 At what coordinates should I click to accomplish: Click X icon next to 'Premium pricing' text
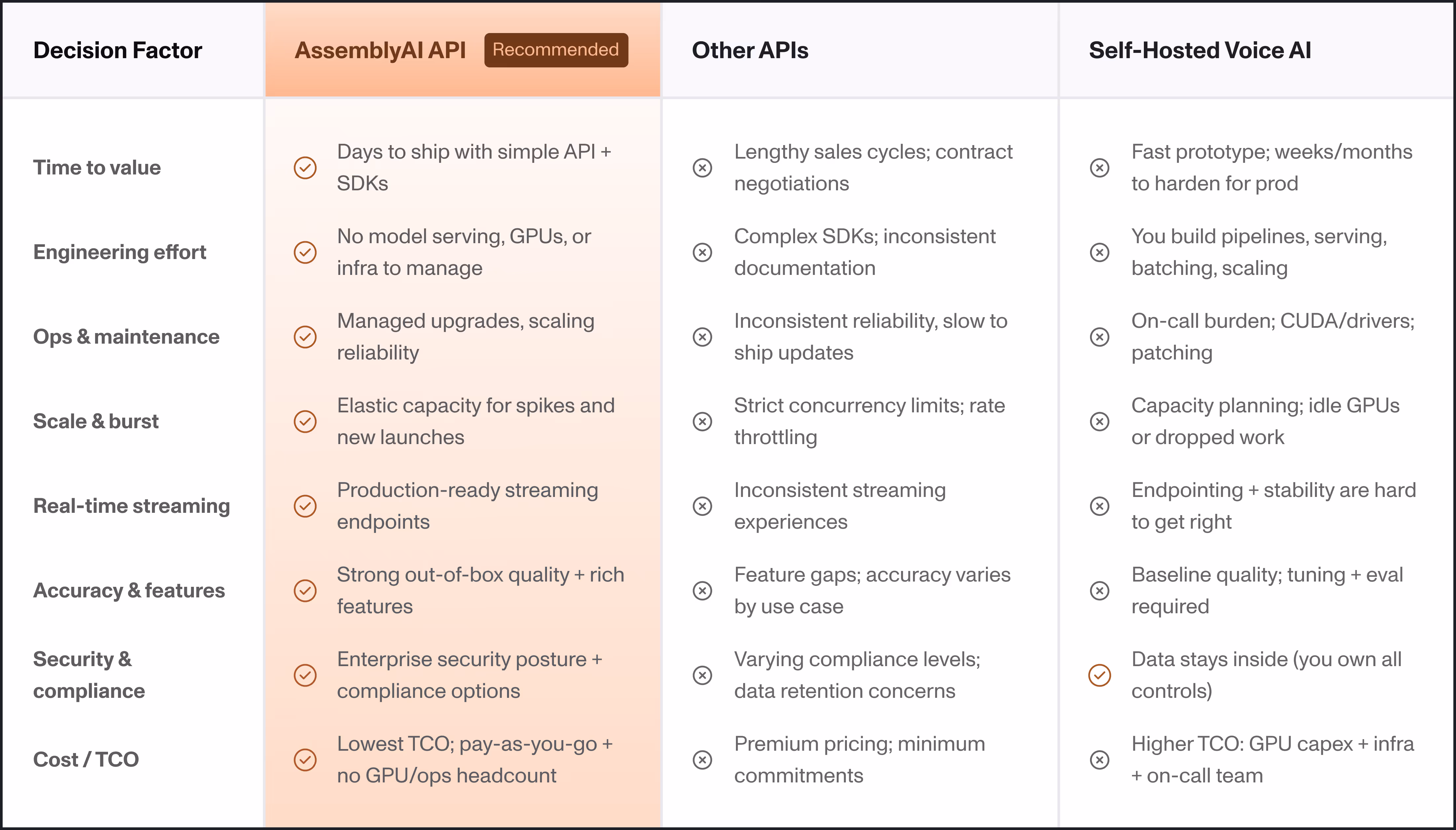pos(702,759)
